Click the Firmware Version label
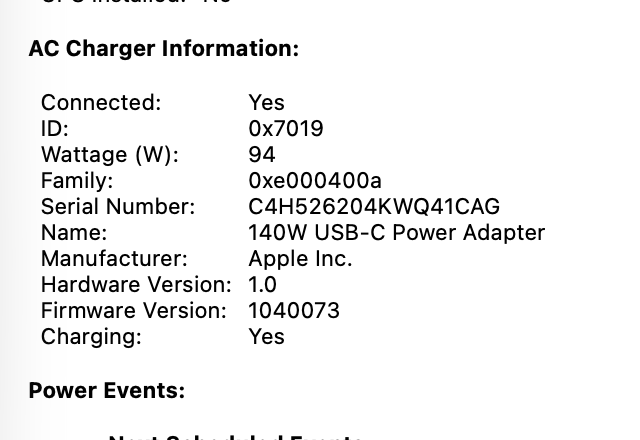Image resolution: width=640 pixels, height=440 pixels. coord(133,311)
